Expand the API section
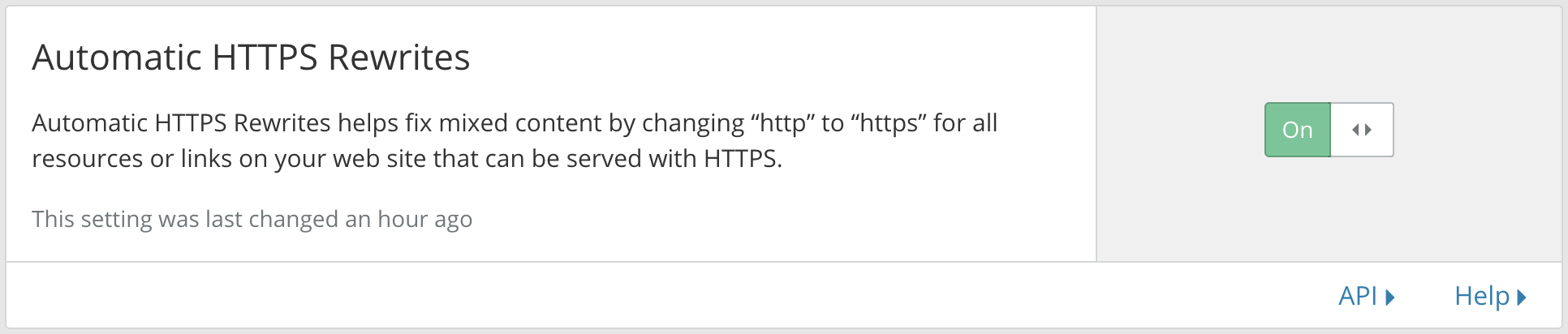1568x334 pixels. pos(1367,297)
